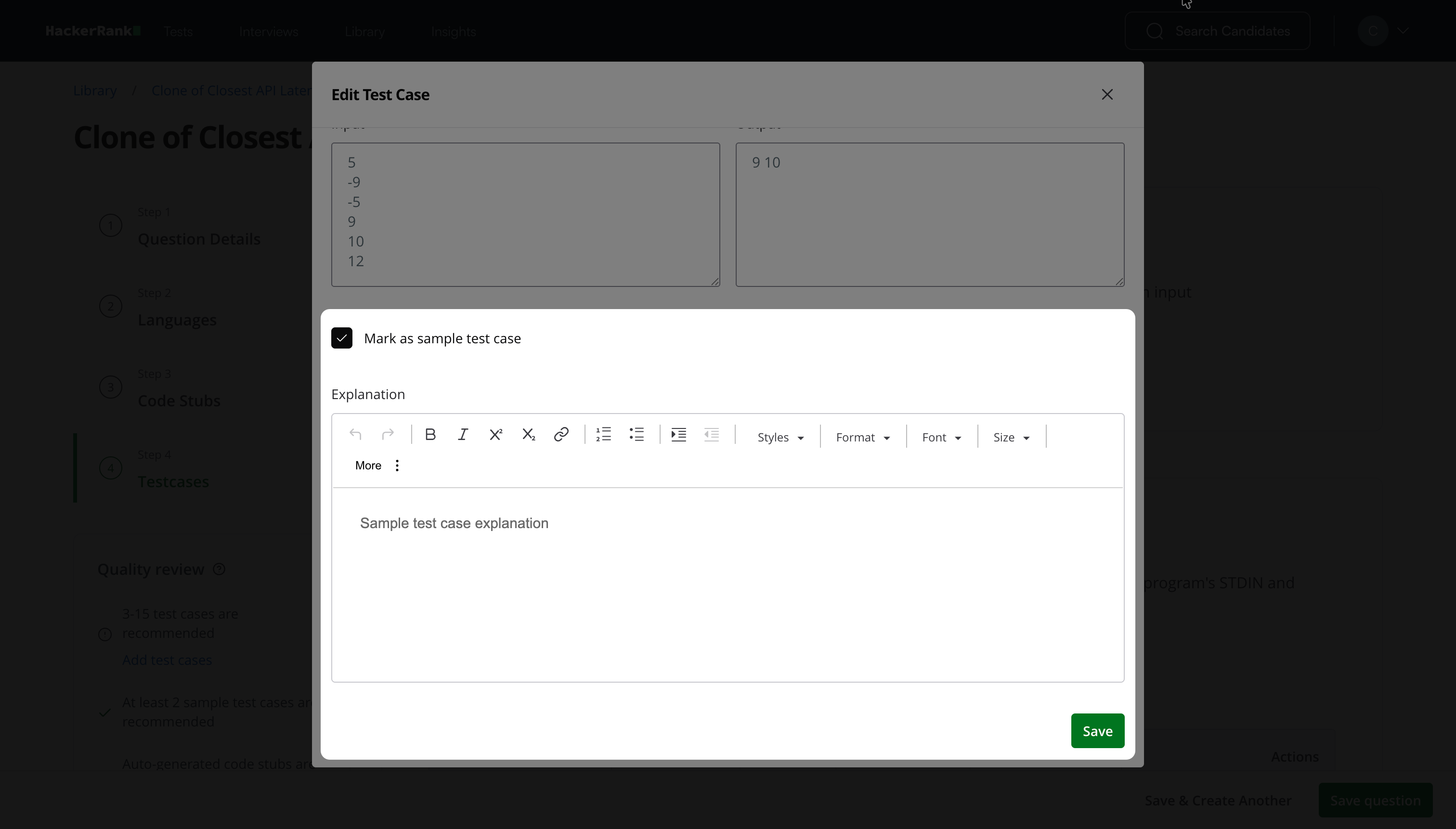
Task: Go to Step 1 Question Details
Action: pos(180,227)
